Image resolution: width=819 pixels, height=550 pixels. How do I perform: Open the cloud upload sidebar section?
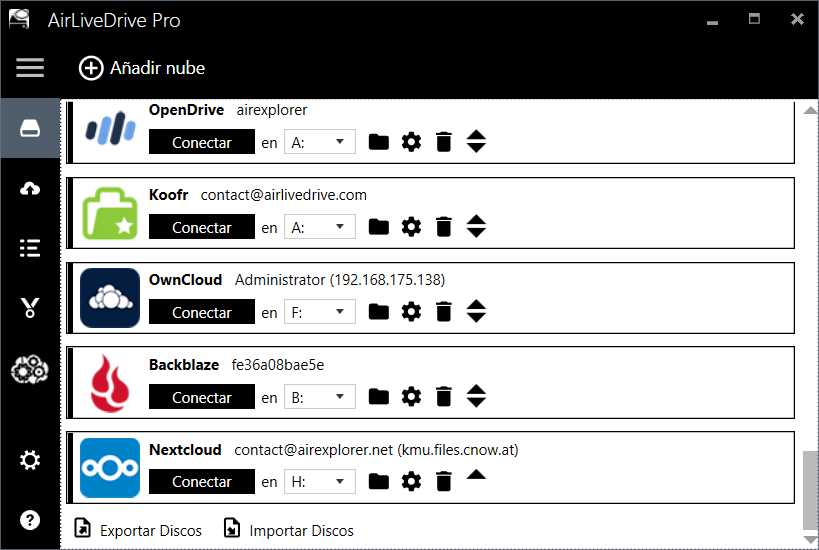30,189
